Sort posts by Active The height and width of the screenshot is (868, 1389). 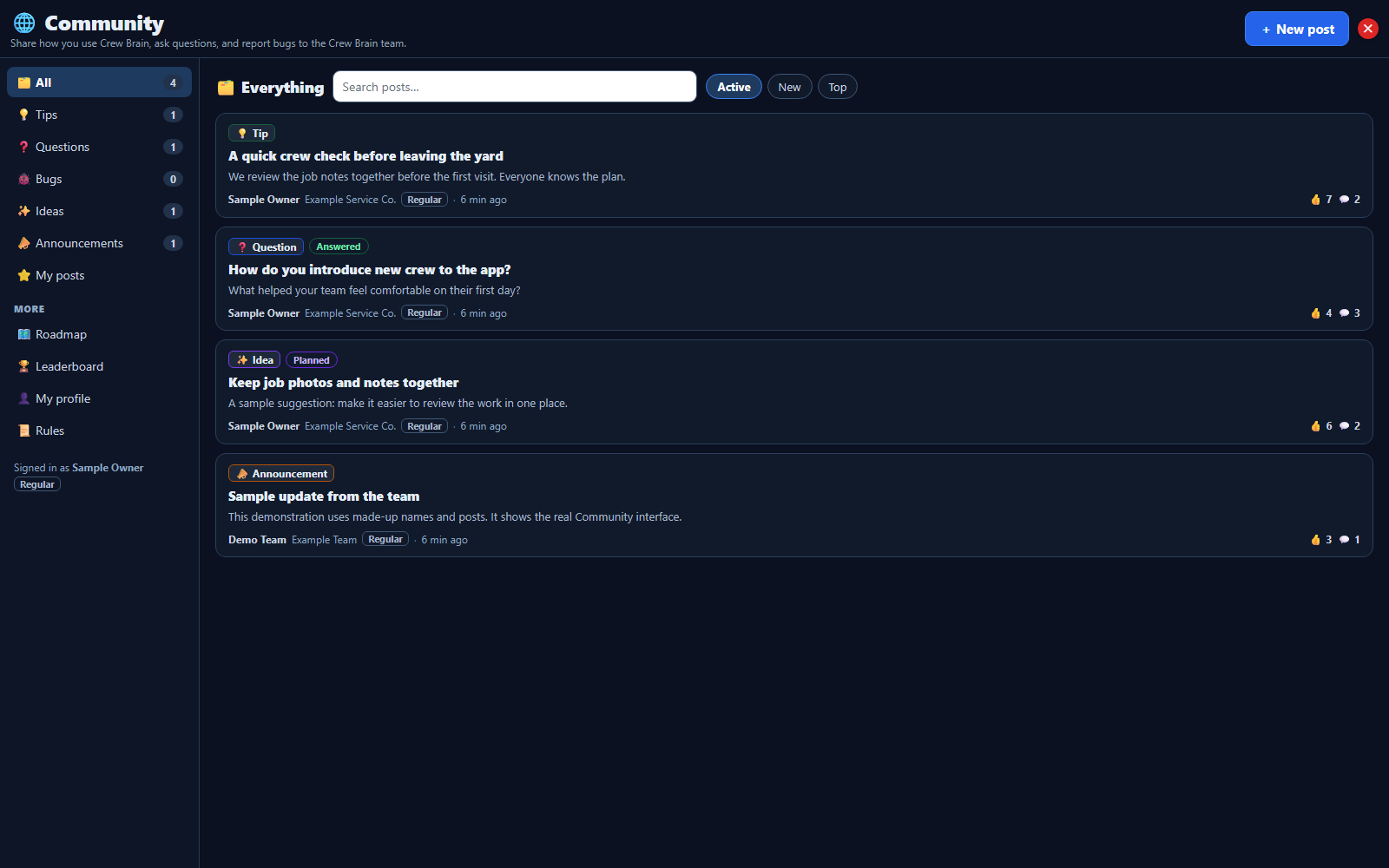[734, 87]
